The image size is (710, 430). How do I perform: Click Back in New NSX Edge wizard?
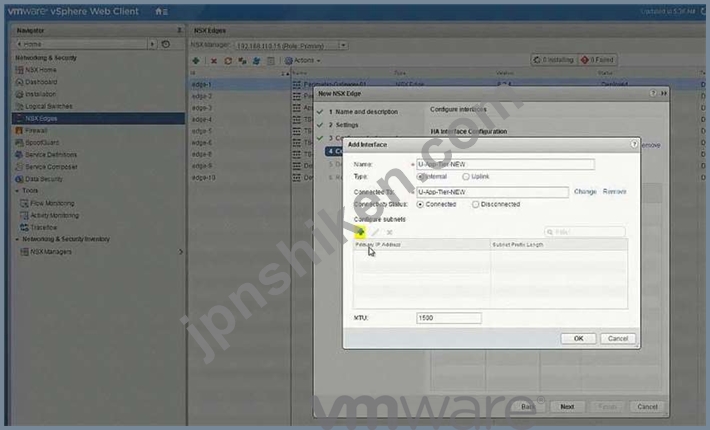(x=528, y=407)
